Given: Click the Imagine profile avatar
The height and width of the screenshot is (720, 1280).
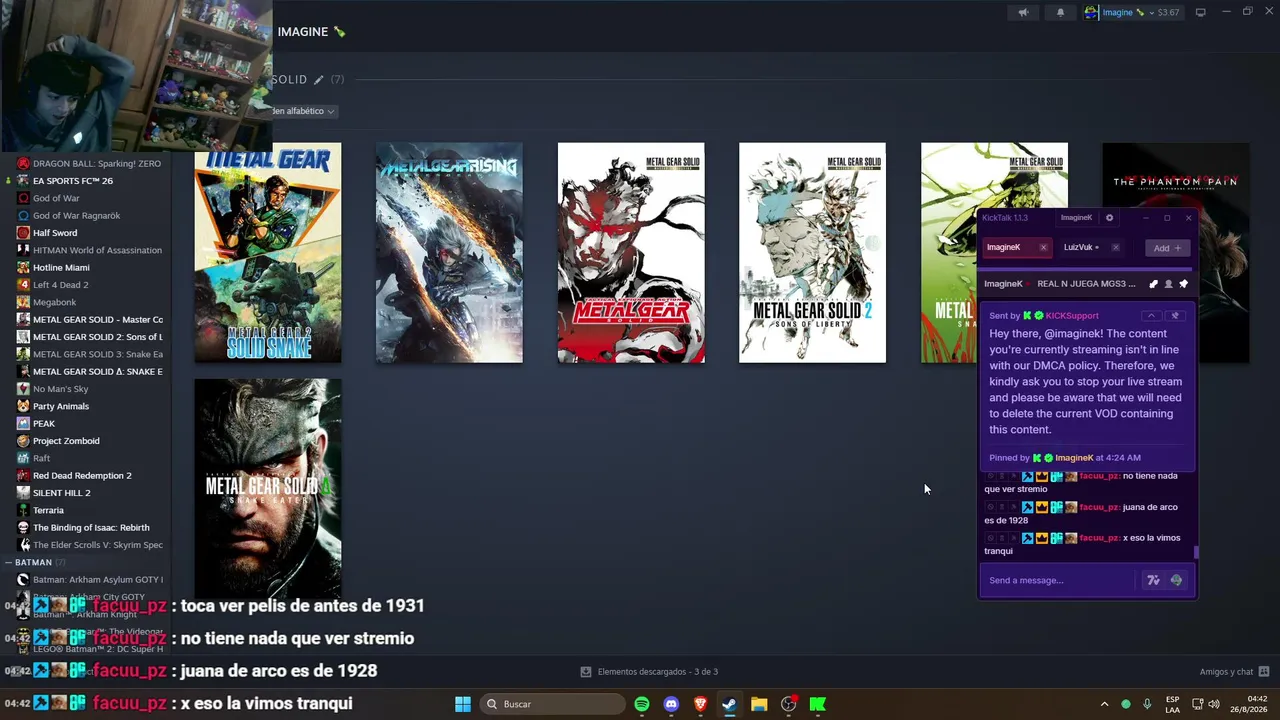Looking at the screenshot, I should (x=1092, y=13).
